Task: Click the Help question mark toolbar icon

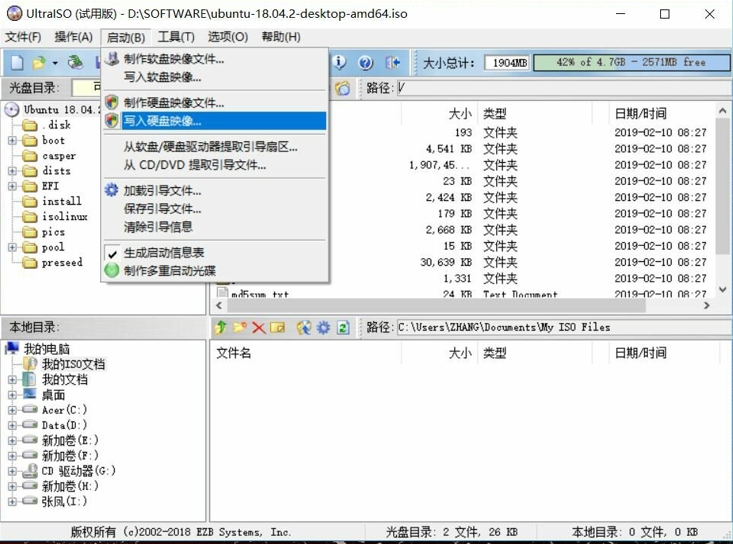Action: [x=366, y=62]
